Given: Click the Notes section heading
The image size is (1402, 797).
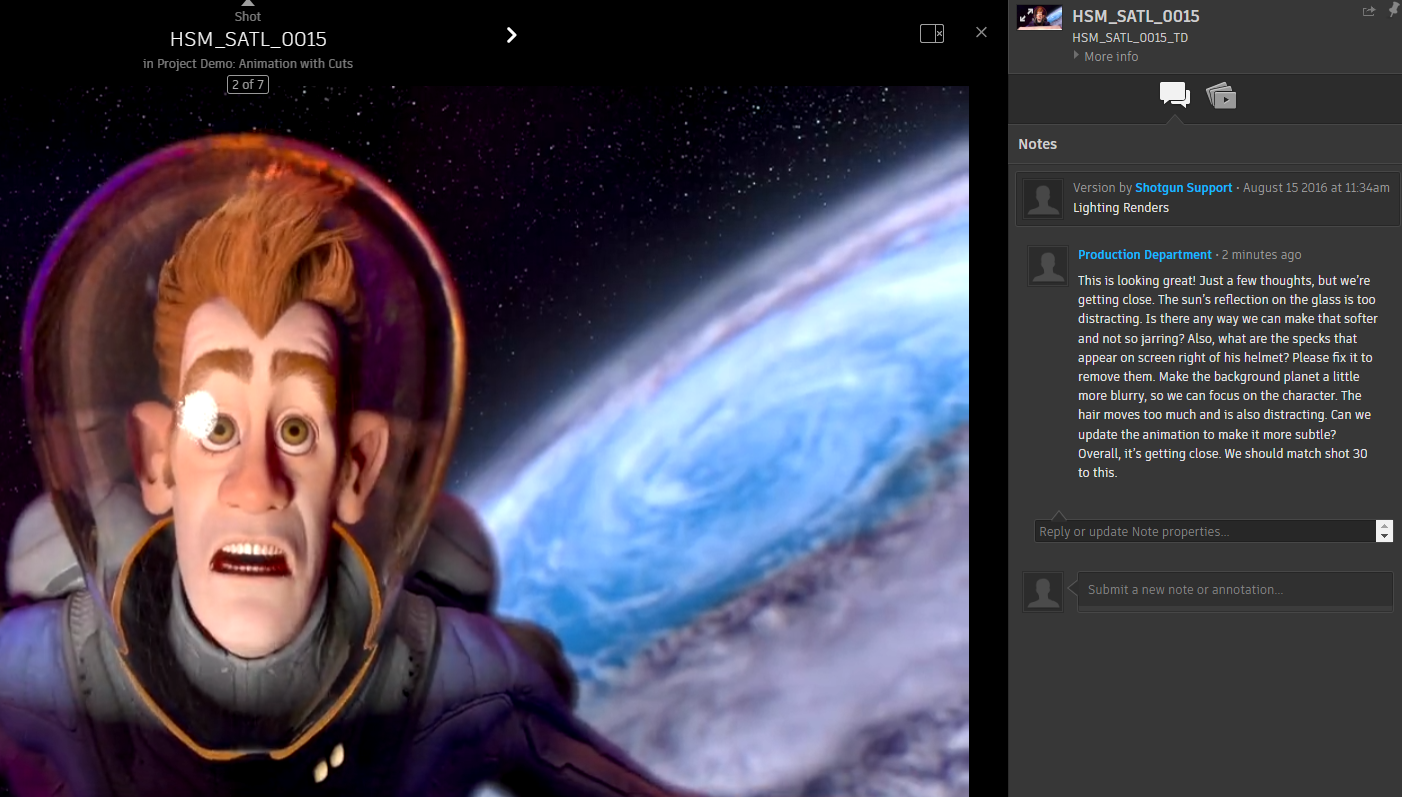Looking at the screenshot, I should click(1037, 144).
